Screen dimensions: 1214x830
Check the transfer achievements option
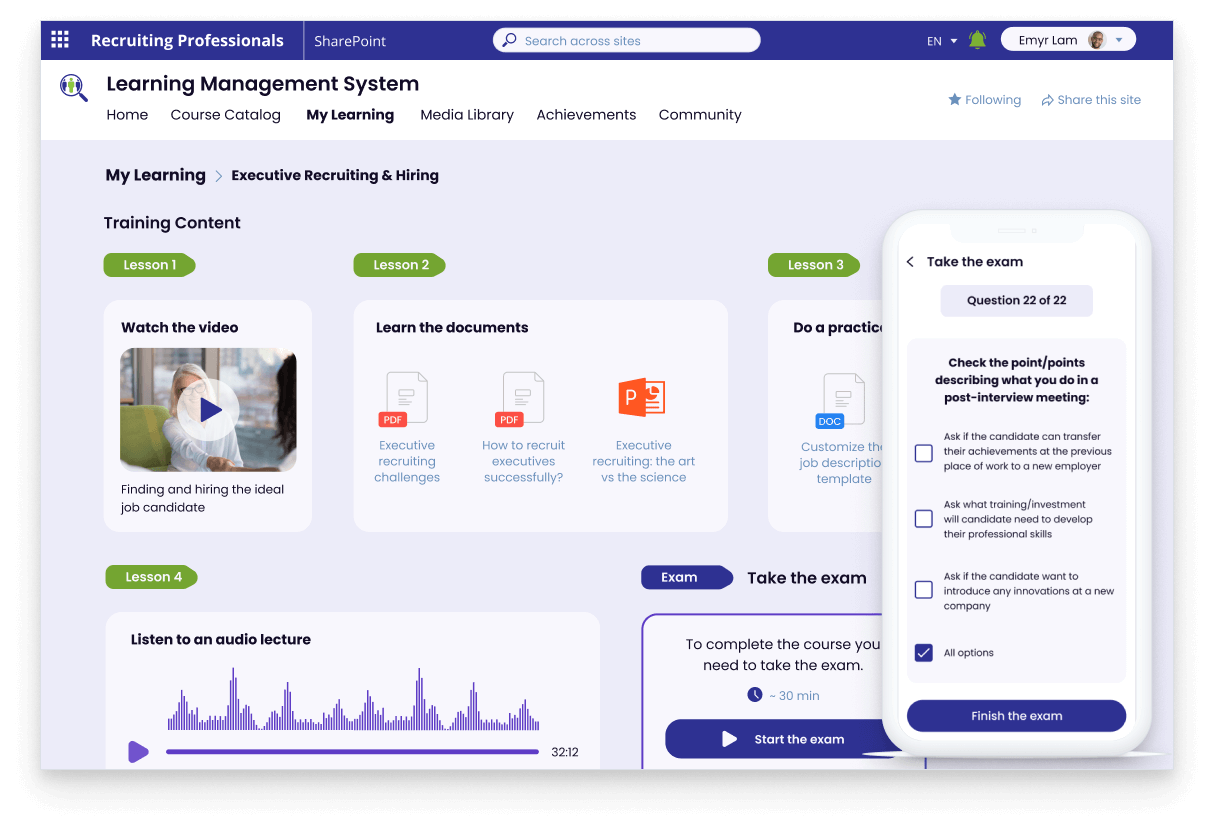pos(924,453)
